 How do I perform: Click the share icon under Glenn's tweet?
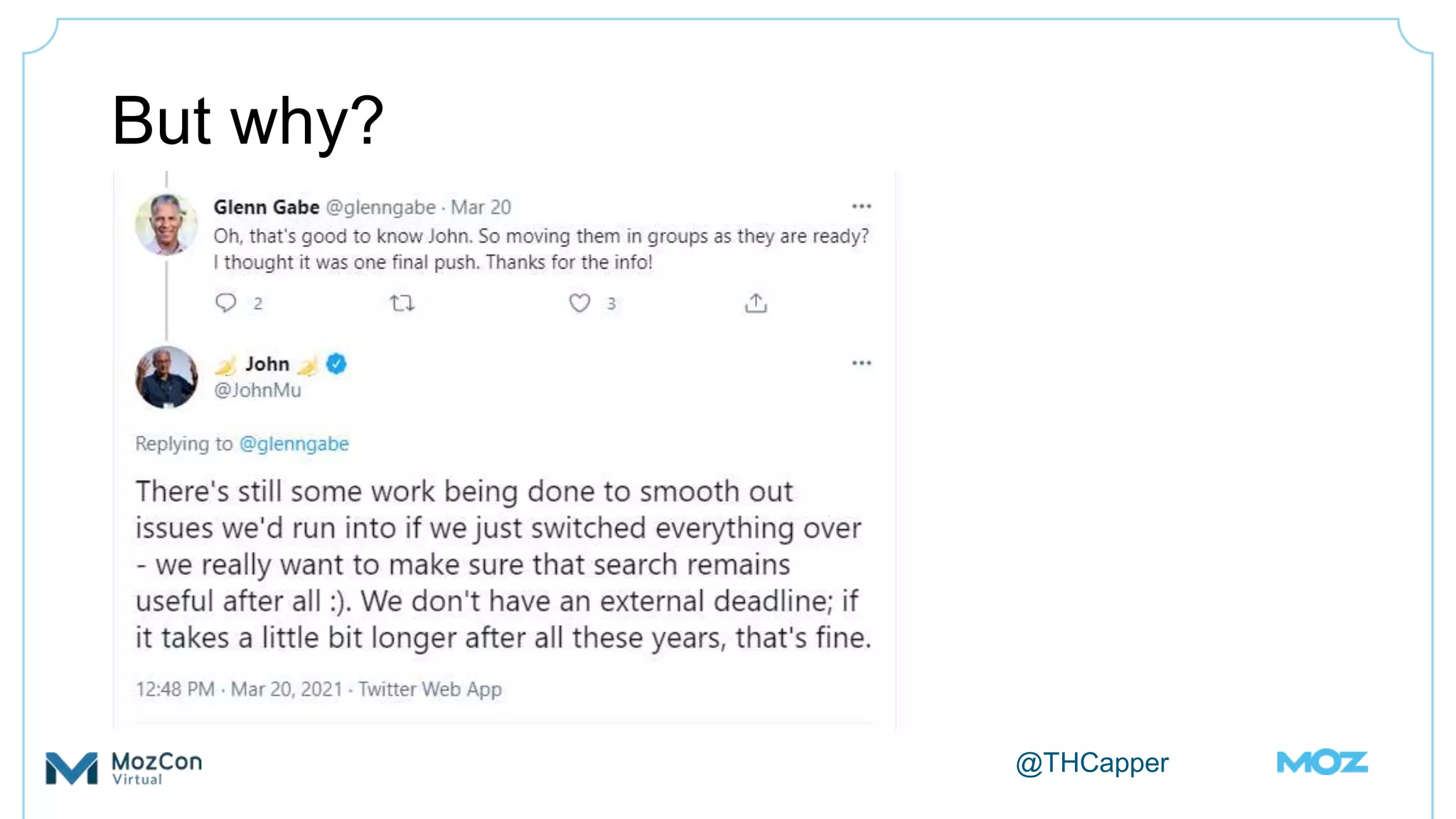(x=756, y=304)
